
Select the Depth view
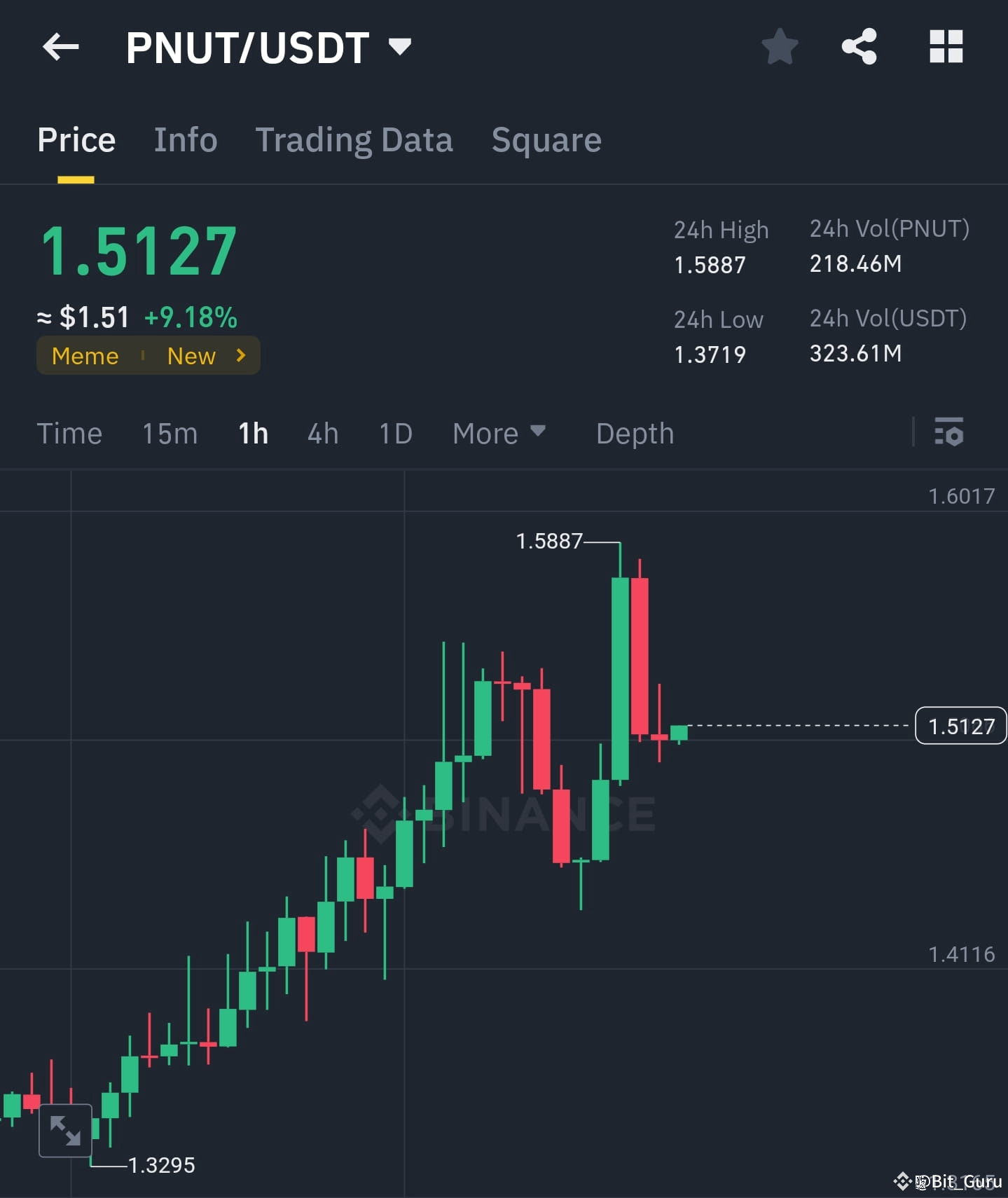click(634, 433)
